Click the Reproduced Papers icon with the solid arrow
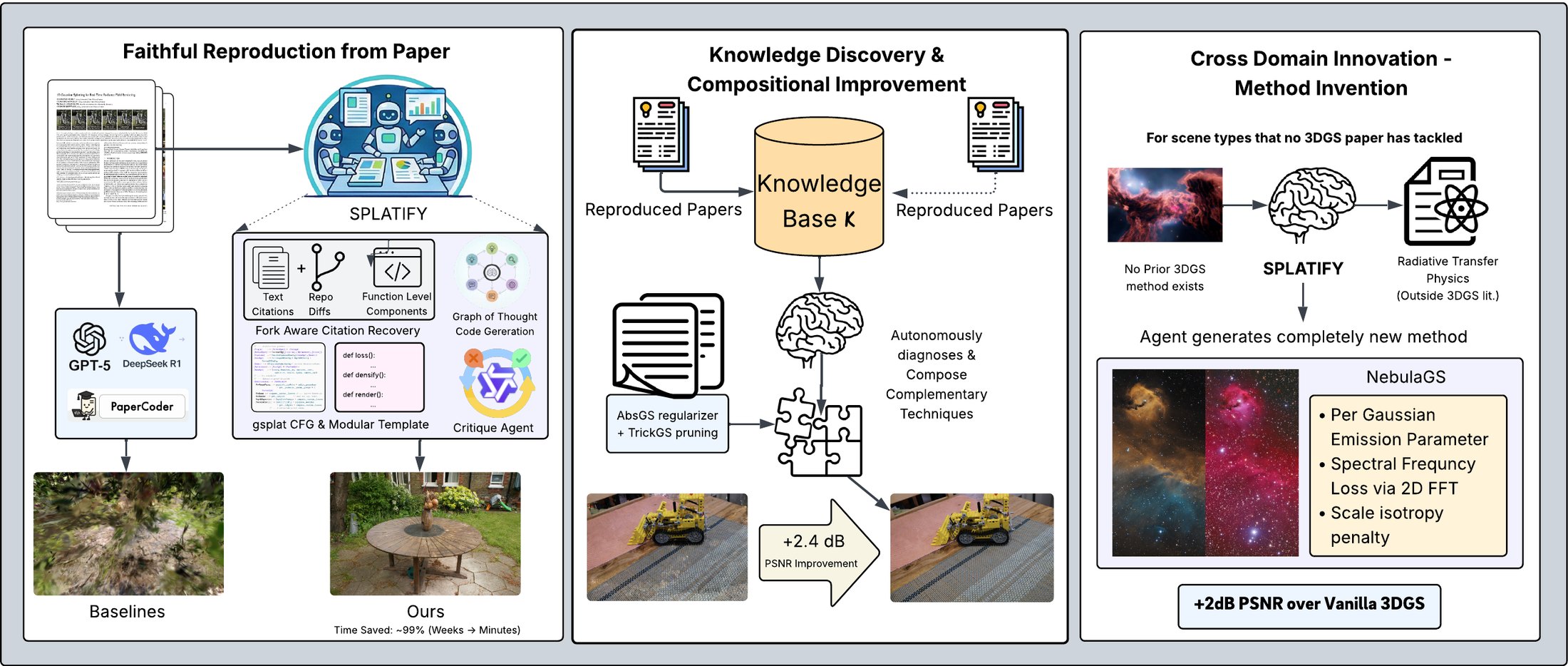Screen dimensions: 1568x666 [x=661, y=135]
